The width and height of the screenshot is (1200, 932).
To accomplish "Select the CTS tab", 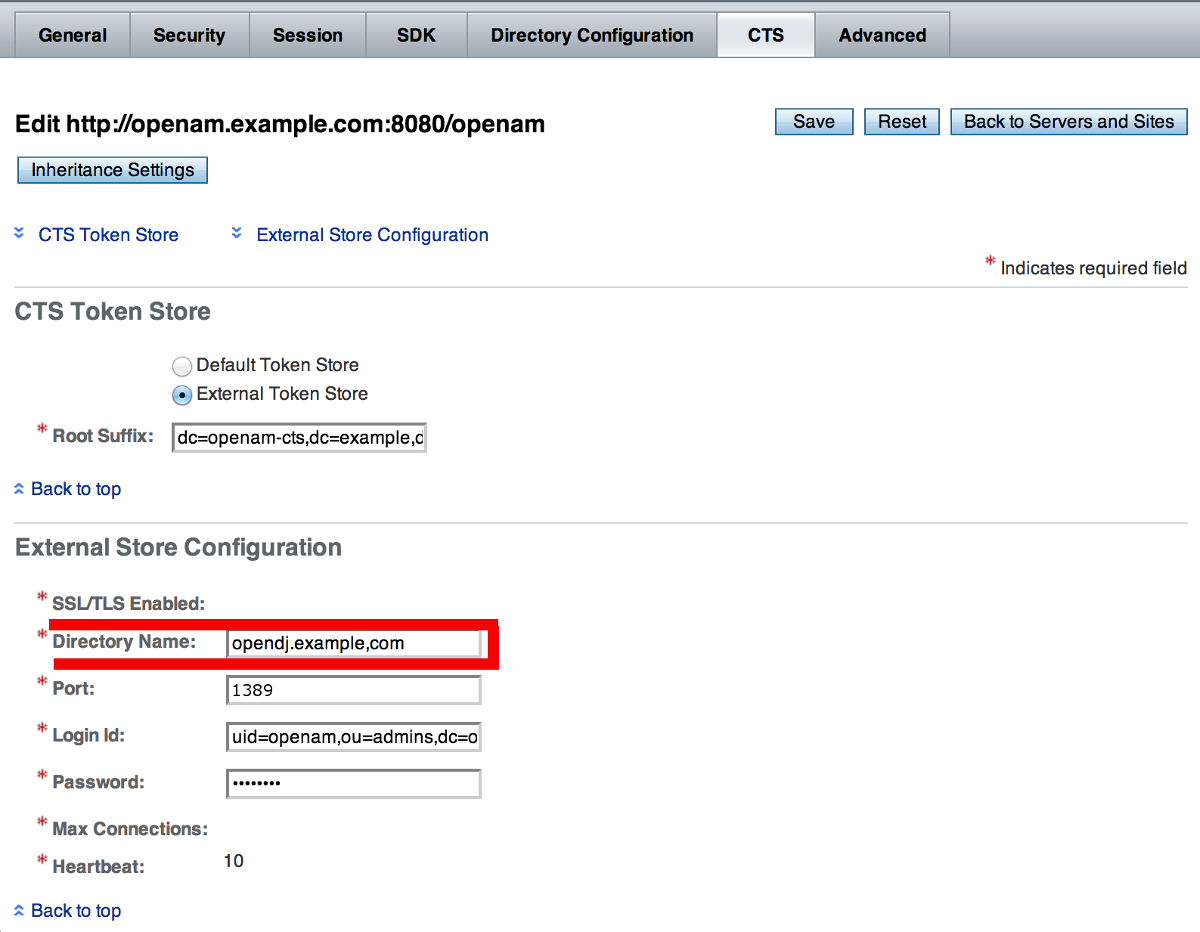I will (x=766, y=35).
